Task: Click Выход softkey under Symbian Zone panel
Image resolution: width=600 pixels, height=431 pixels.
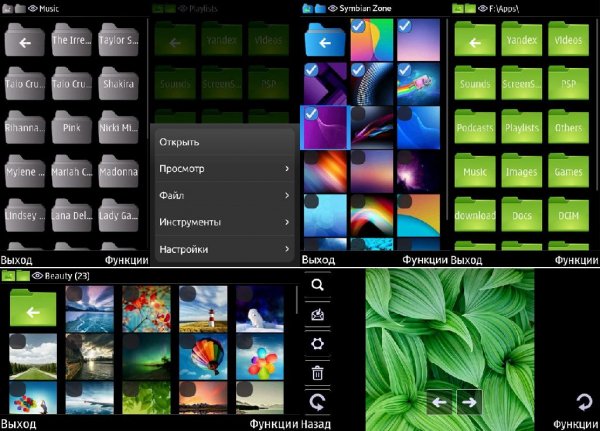Action: tap(318, 260)
